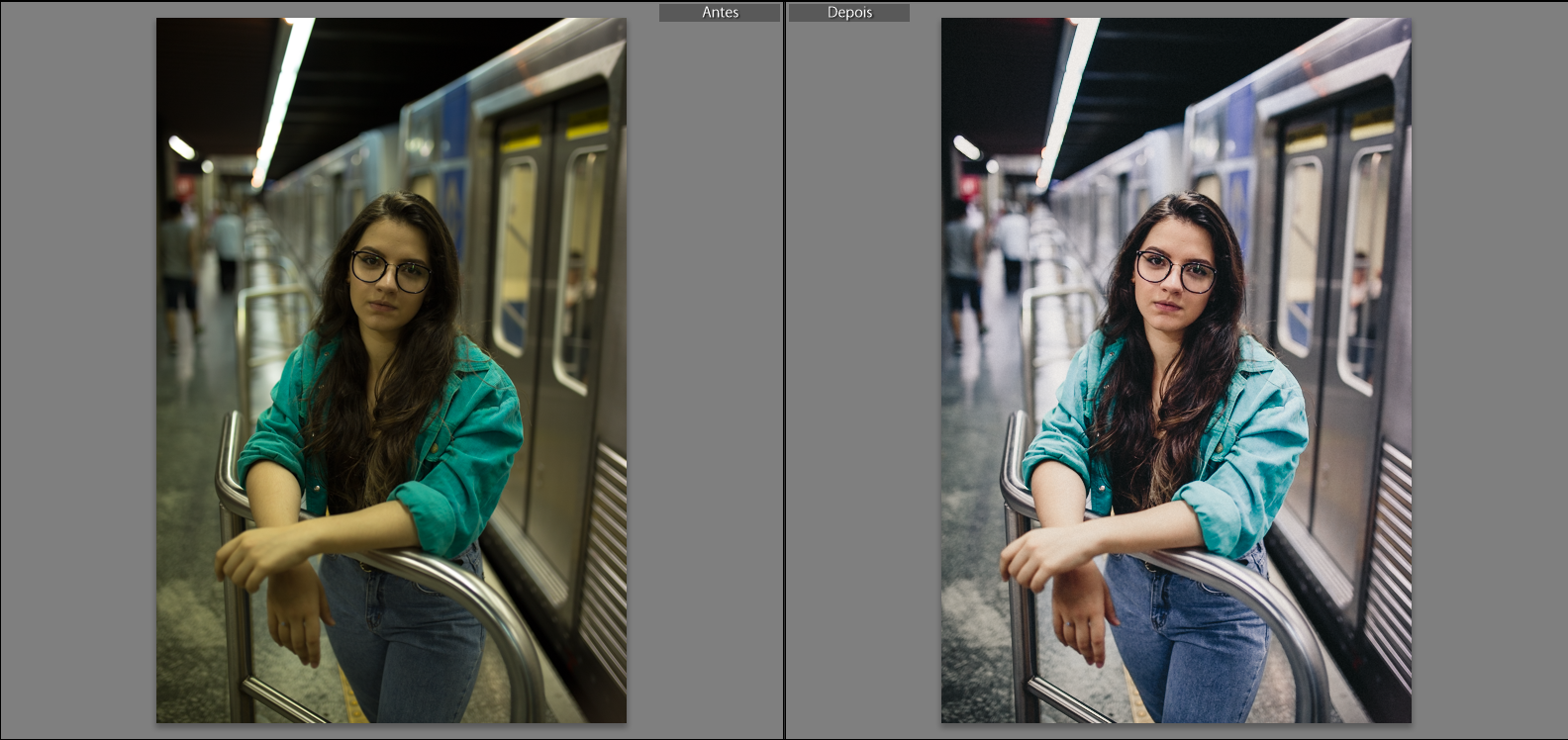Screen dimensions: 1568x740
Task: Click gray area left of Antes photo
Action: pyautogui.click(x=77, y=370)
